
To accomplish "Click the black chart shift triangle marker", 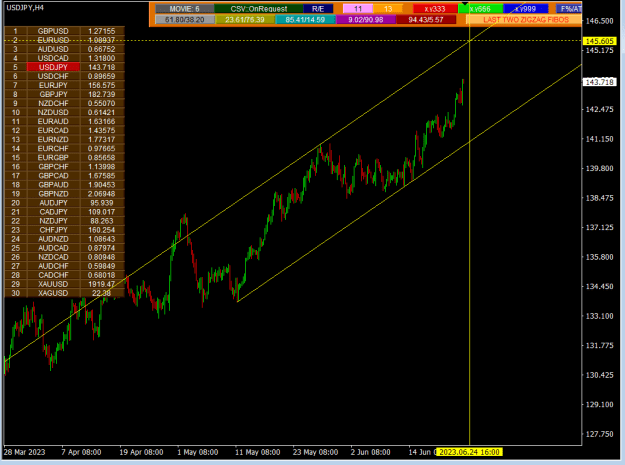I will 465,4.
